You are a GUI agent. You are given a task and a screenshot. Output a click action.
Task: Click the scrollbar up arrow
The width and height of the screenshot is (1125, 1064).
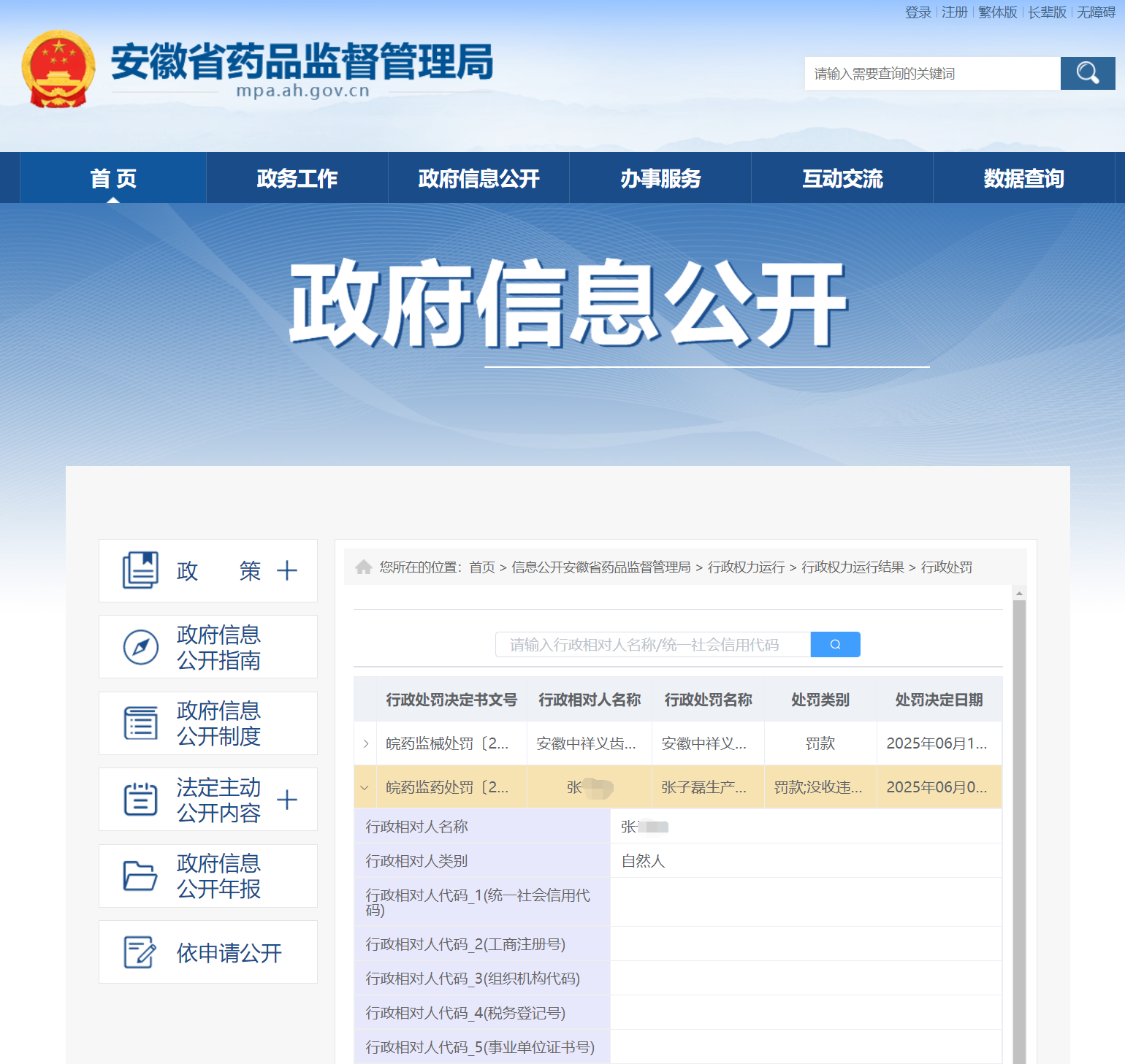pos(1019,592)
